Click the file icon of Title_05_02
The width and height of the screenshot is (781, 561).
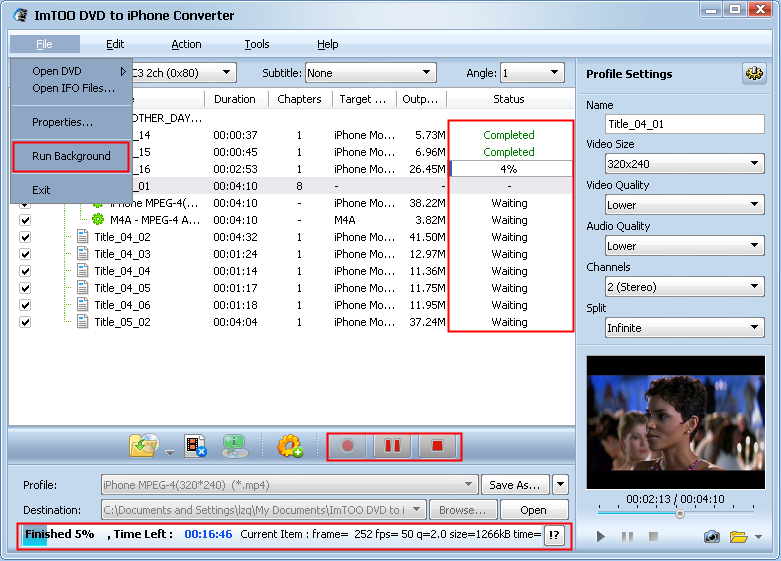point(83,321)
